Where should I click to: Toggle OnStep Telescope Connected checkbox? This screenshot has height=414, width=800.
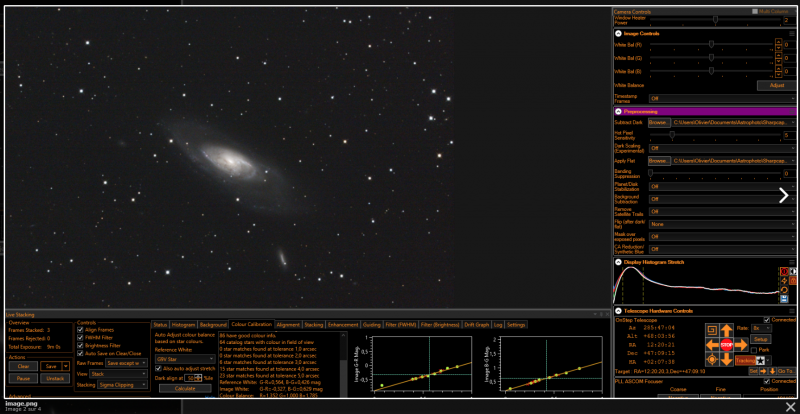click(x=767, y=320)
